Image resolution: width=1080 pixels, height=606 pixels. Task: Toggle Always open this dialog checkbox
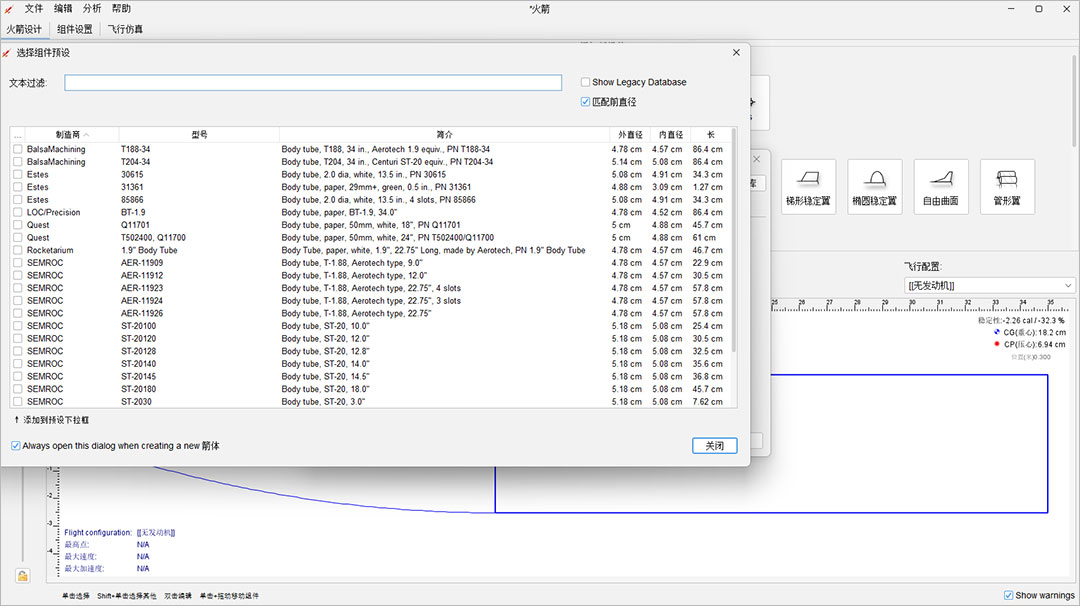click(16, 446)
